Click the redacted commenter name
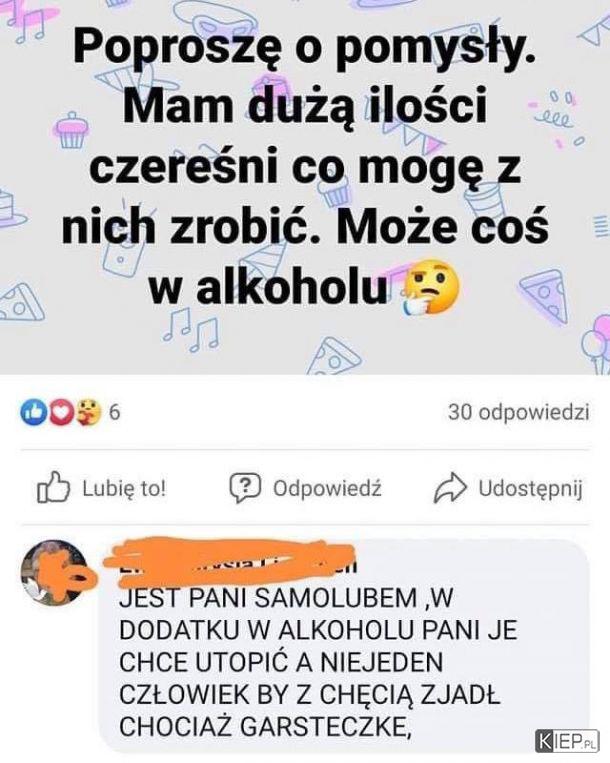This screenshot has width=610, height=763. click(229, 561)
